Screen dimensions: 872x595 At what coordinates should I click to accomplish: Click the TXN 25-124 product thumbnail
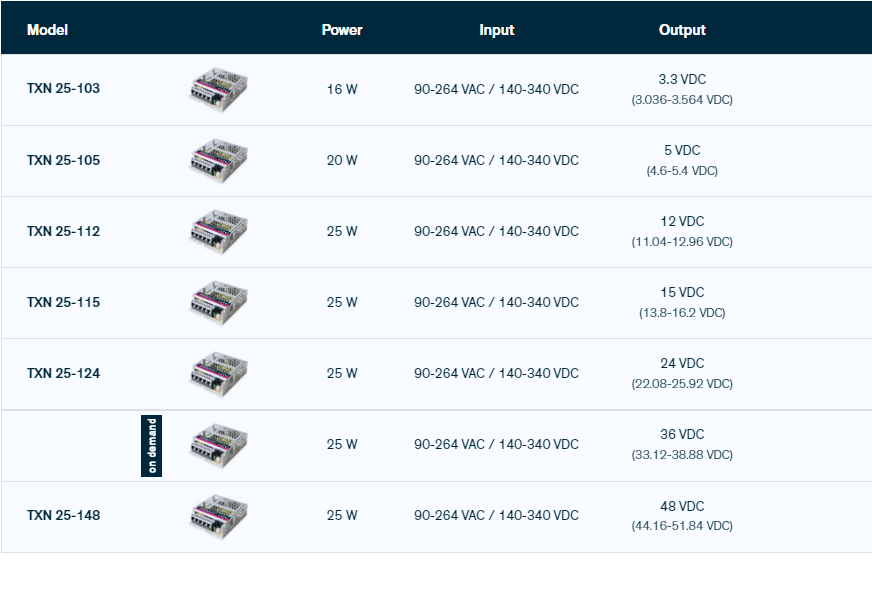pyautogui.click(x=219, y=374)
